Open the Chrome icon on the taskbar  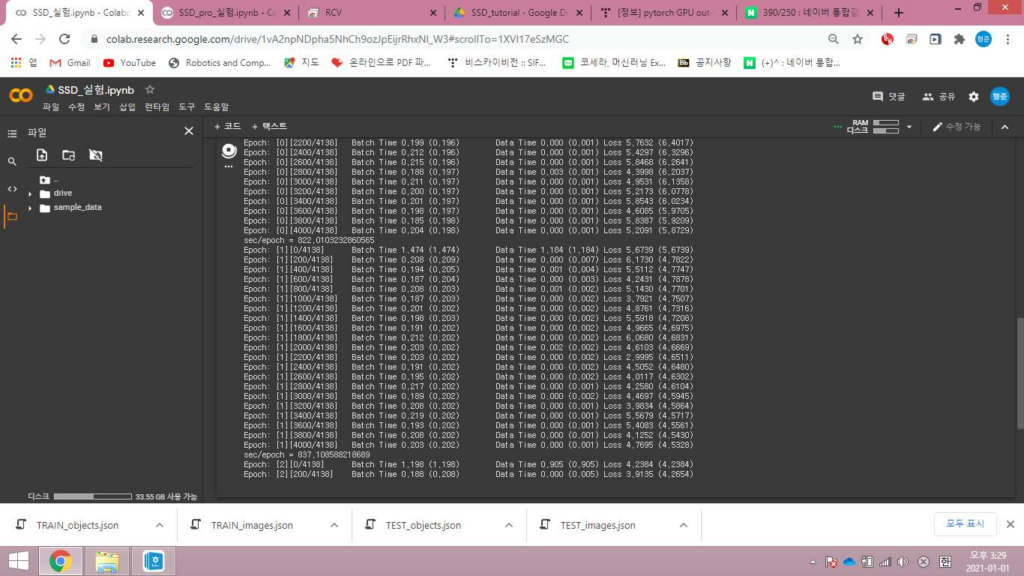coord(59,561)
